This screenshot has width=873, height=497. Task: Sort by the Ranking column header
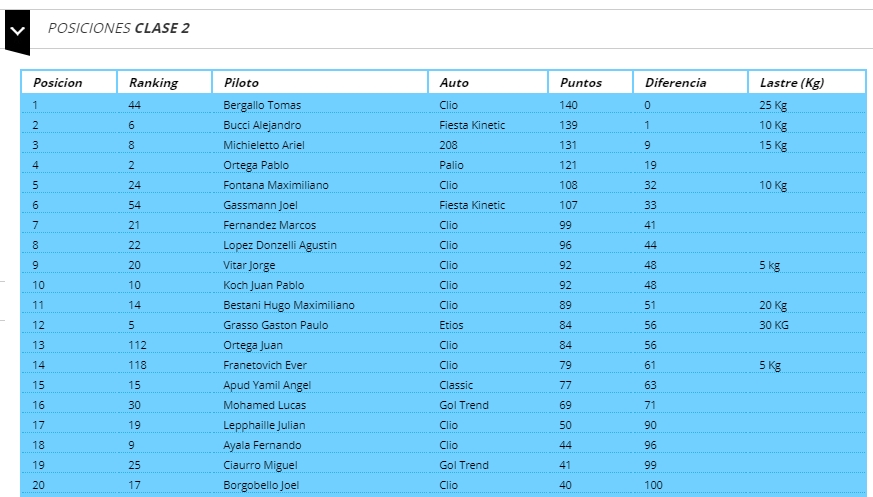[x=153, y=83]
